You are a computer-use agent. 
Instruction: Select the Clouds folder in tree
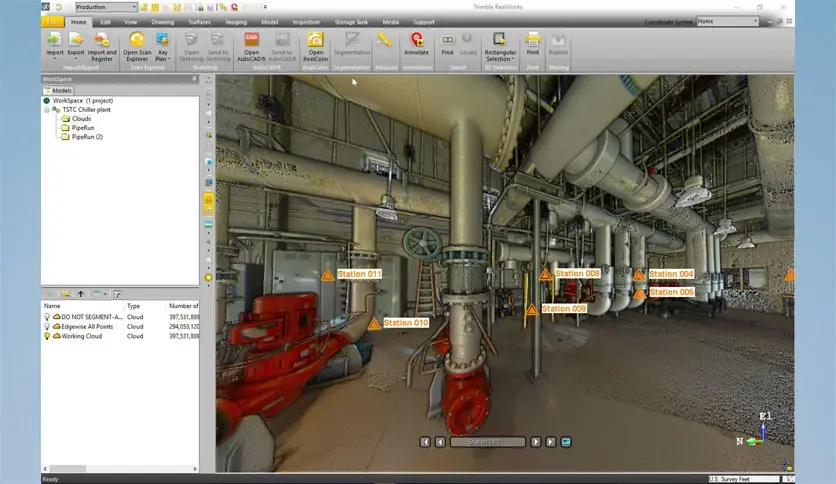[81, 119]
